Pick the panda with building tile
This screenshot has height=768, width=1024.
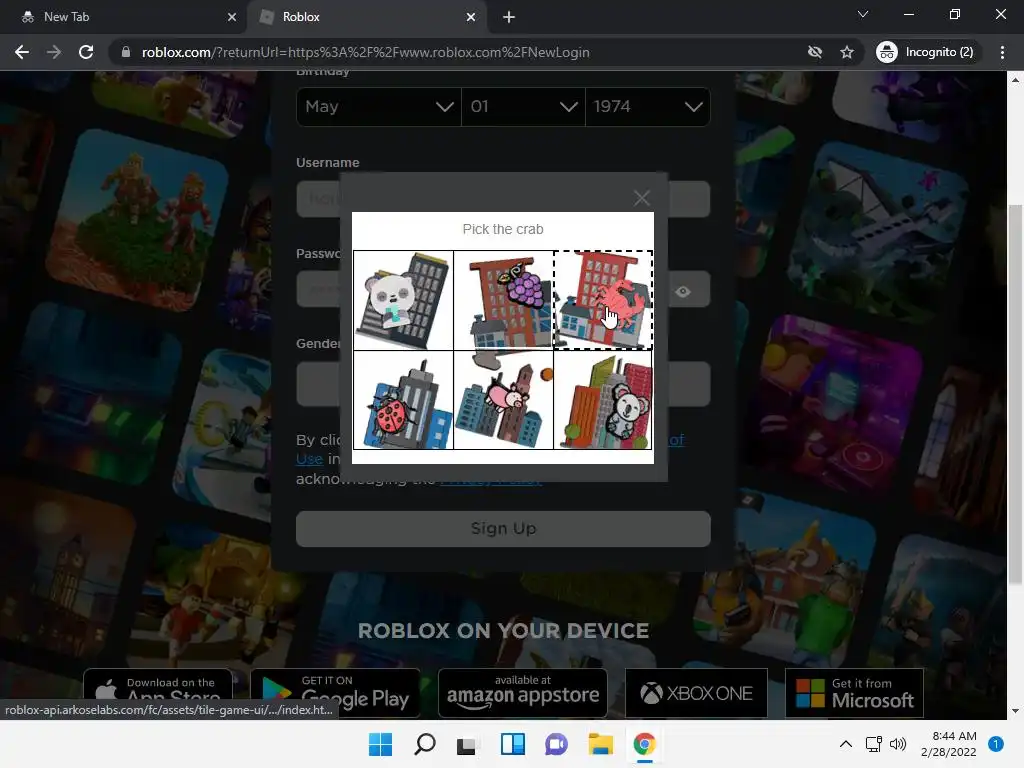(404, 300)
